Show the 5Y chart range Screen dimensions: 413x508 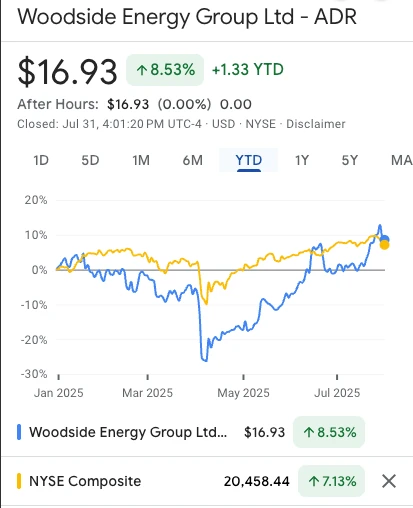pos(350,160)
